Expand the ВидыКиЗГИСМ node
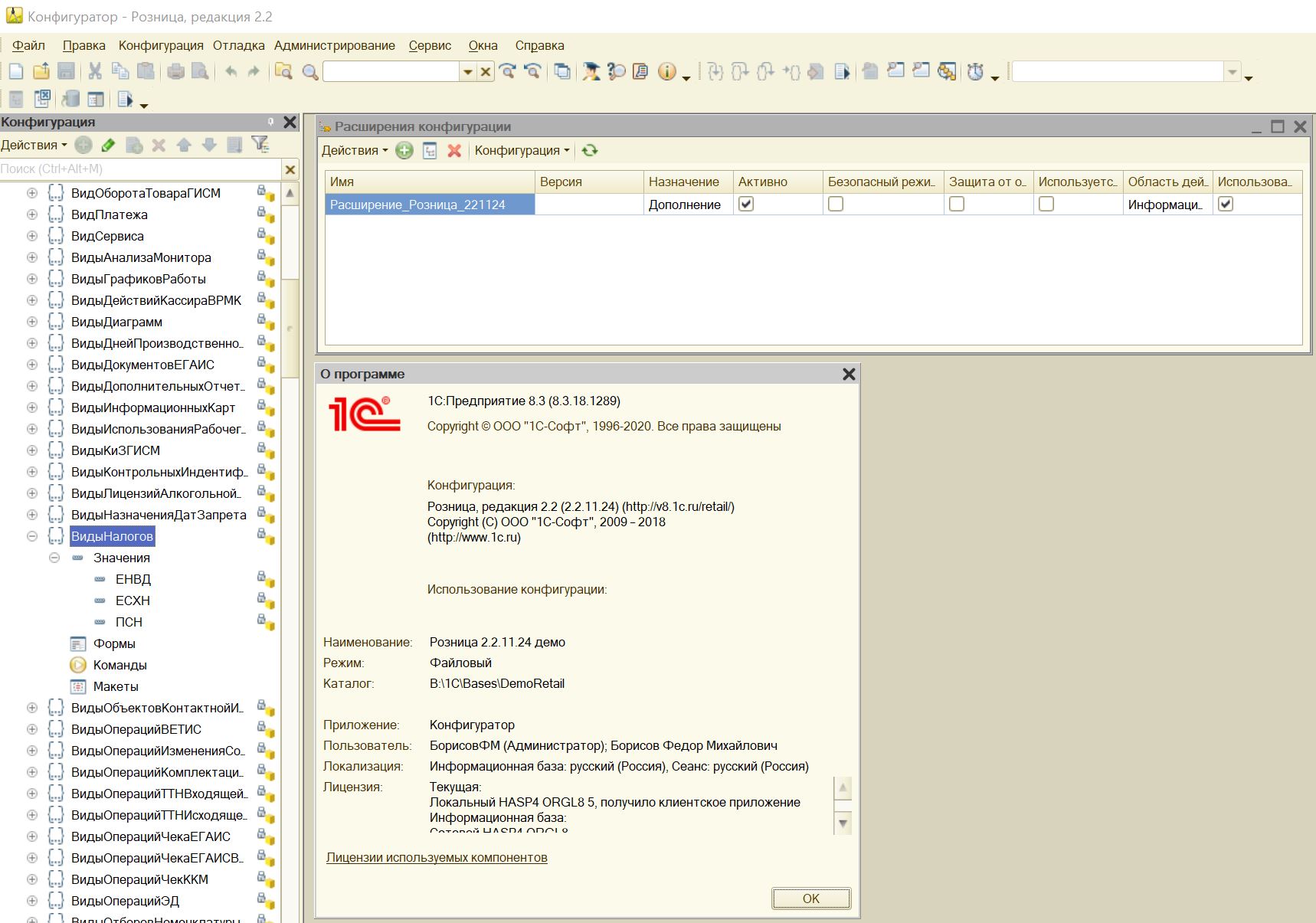This screenshot has width=1316, height=923. point(32,450)
